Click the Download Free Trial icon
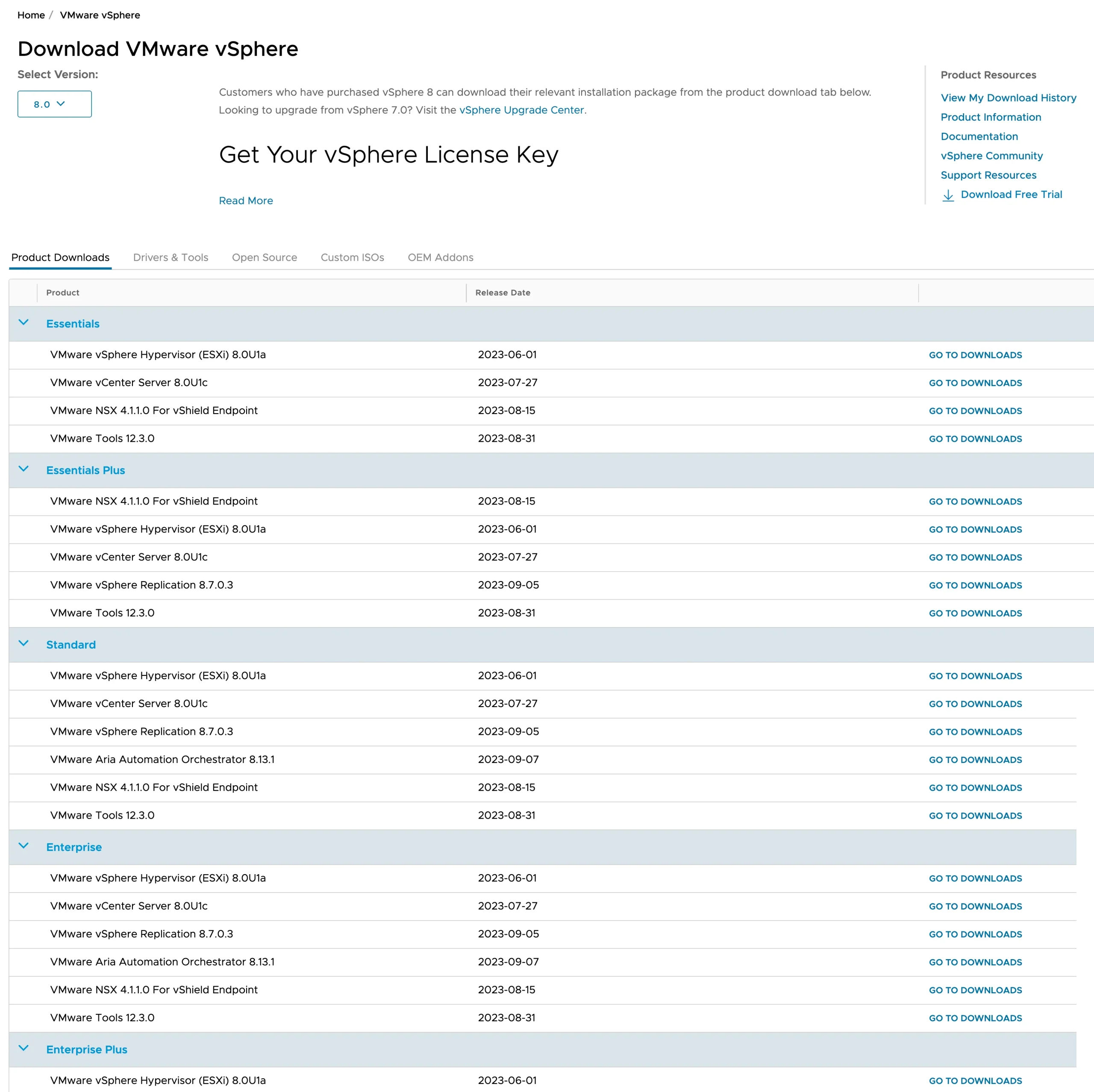The image size is (1094, 1092). point(948,195)
